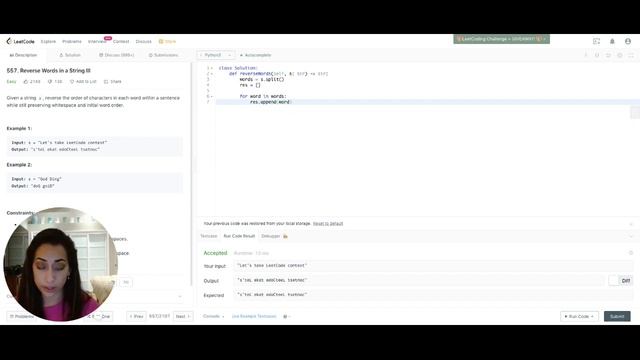Open the Console dropdown
640x360 pixels.
213,316
